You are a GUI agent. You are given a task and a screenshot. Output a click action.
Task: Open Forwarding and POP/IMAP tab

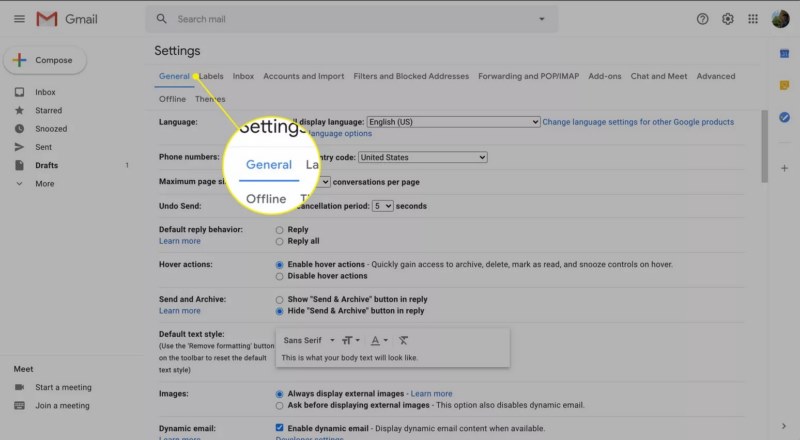(529, 76)
